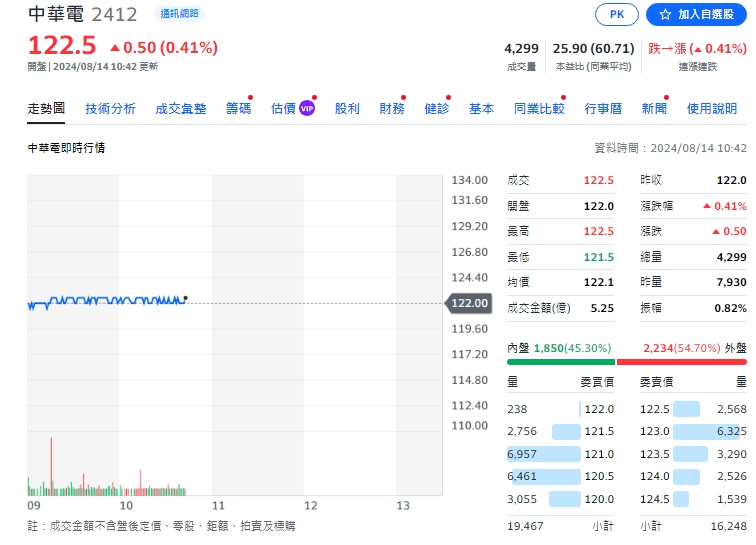The width and height of the screenshot is (756, 545).
Task: Click the ask price 123.5 row
Action: pos(693,454)
